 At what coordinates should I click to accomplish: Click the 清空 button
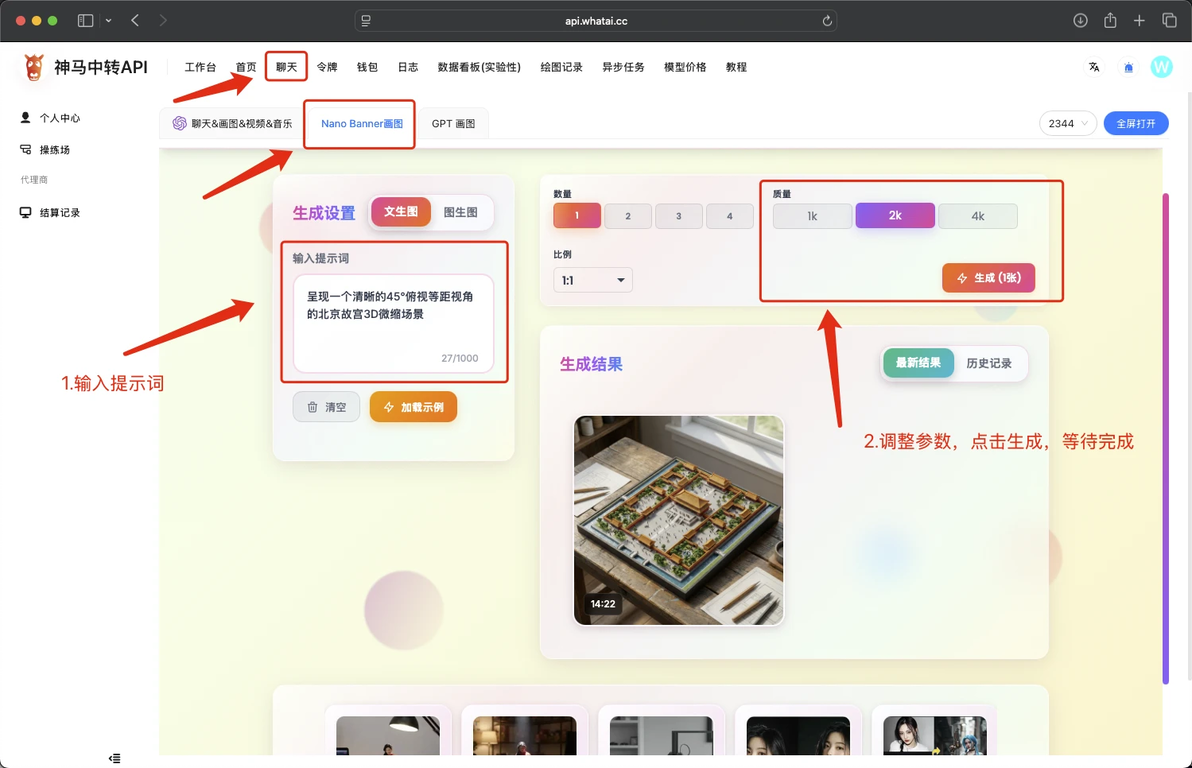click(x=326, y=407)
